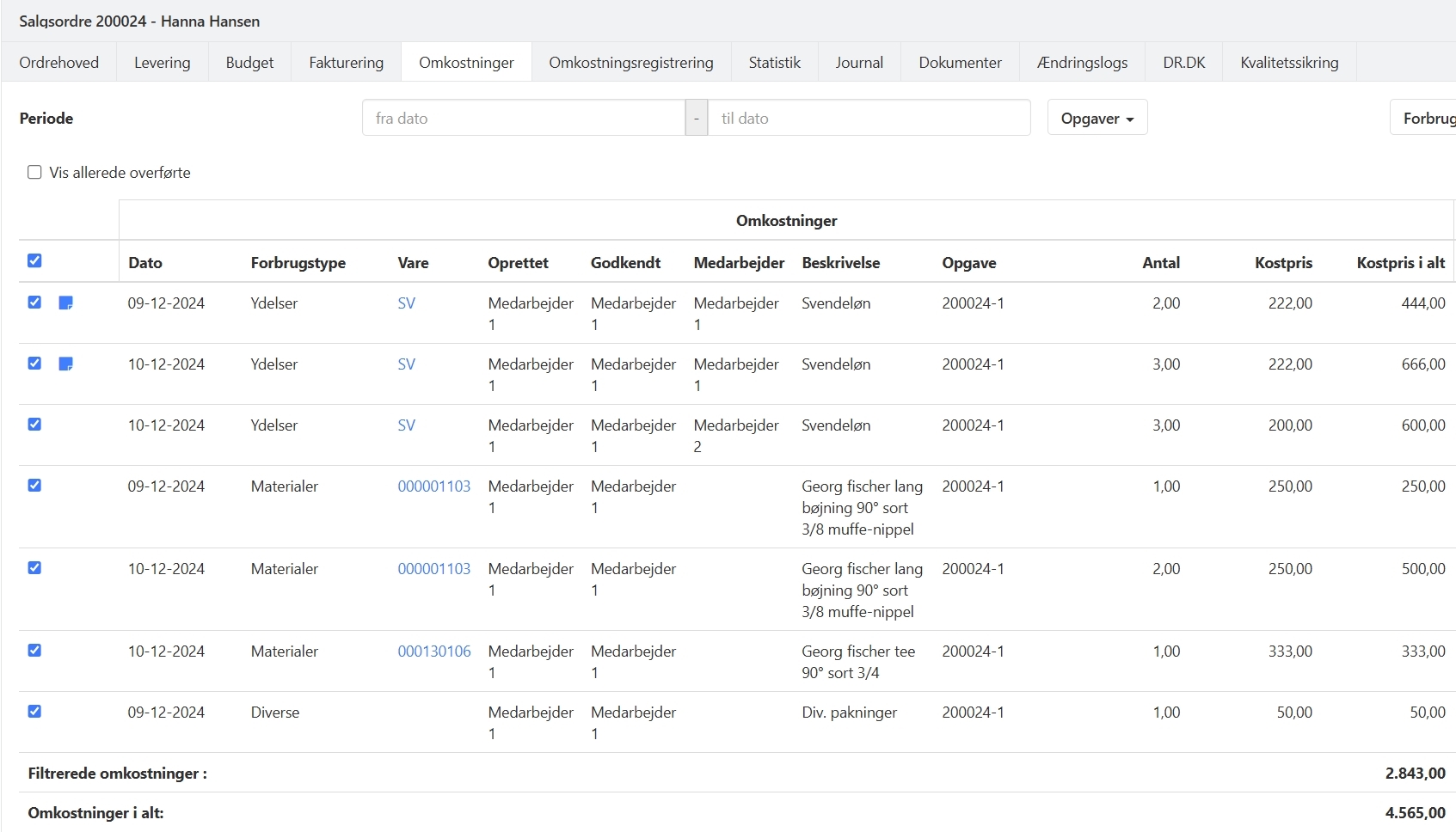The image size is (1456, 832).
Task: Toggle the select-all checkbox in table header
Action: point(34,260)
